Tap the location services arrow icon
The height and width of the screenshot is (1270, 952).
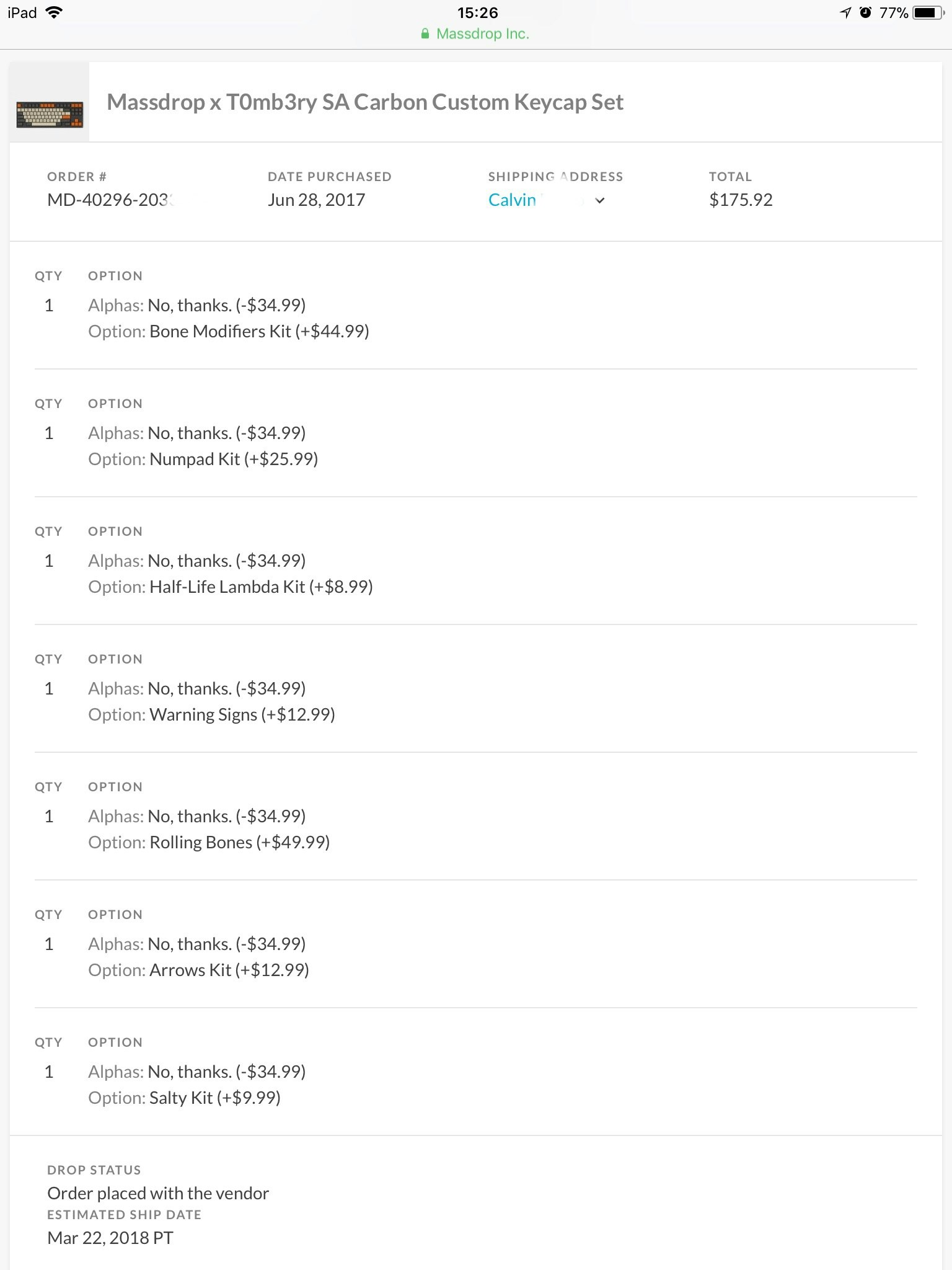(845, 13)
